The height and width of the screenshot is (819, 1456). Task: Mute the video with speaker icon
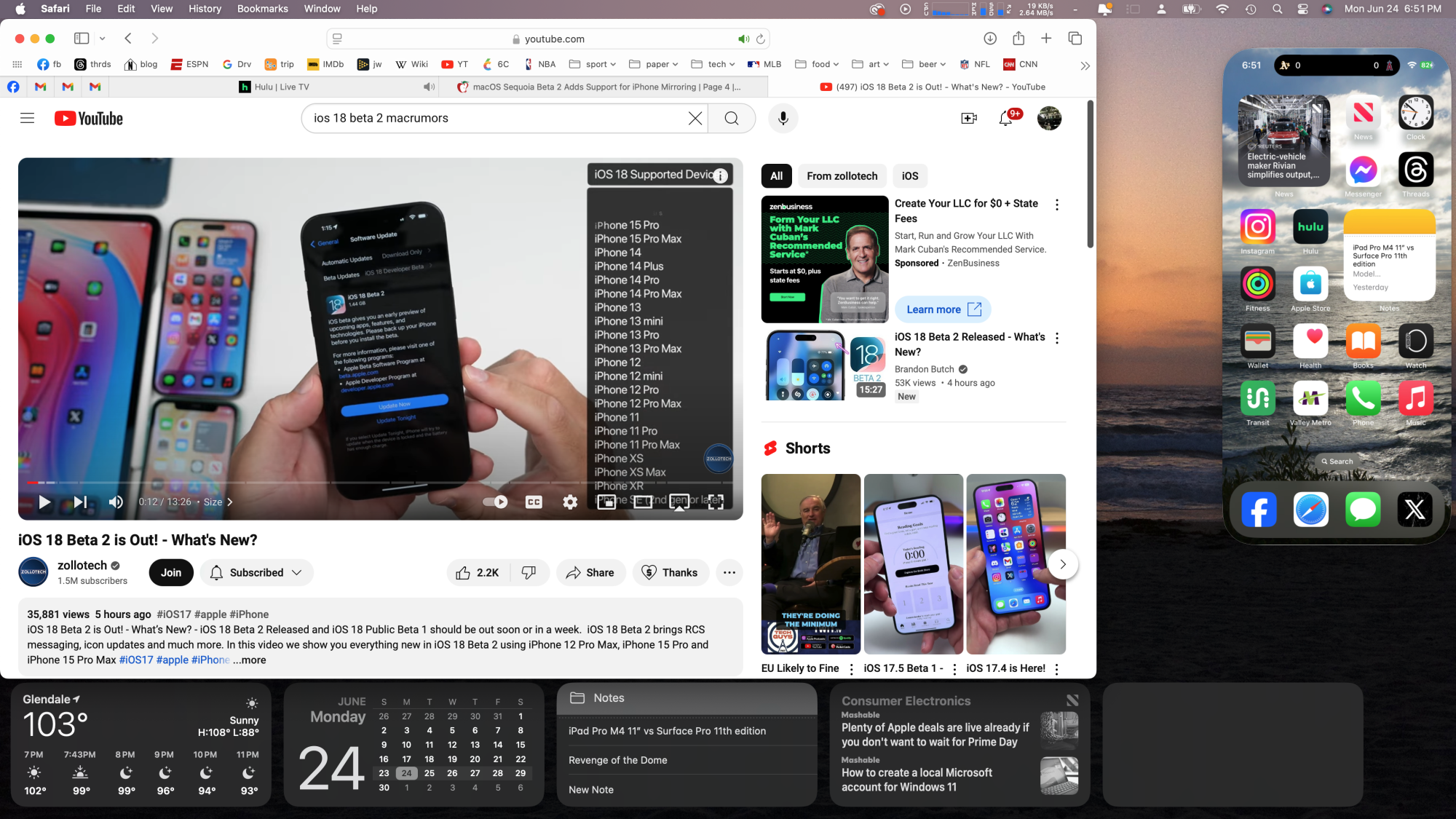[116, 502]
